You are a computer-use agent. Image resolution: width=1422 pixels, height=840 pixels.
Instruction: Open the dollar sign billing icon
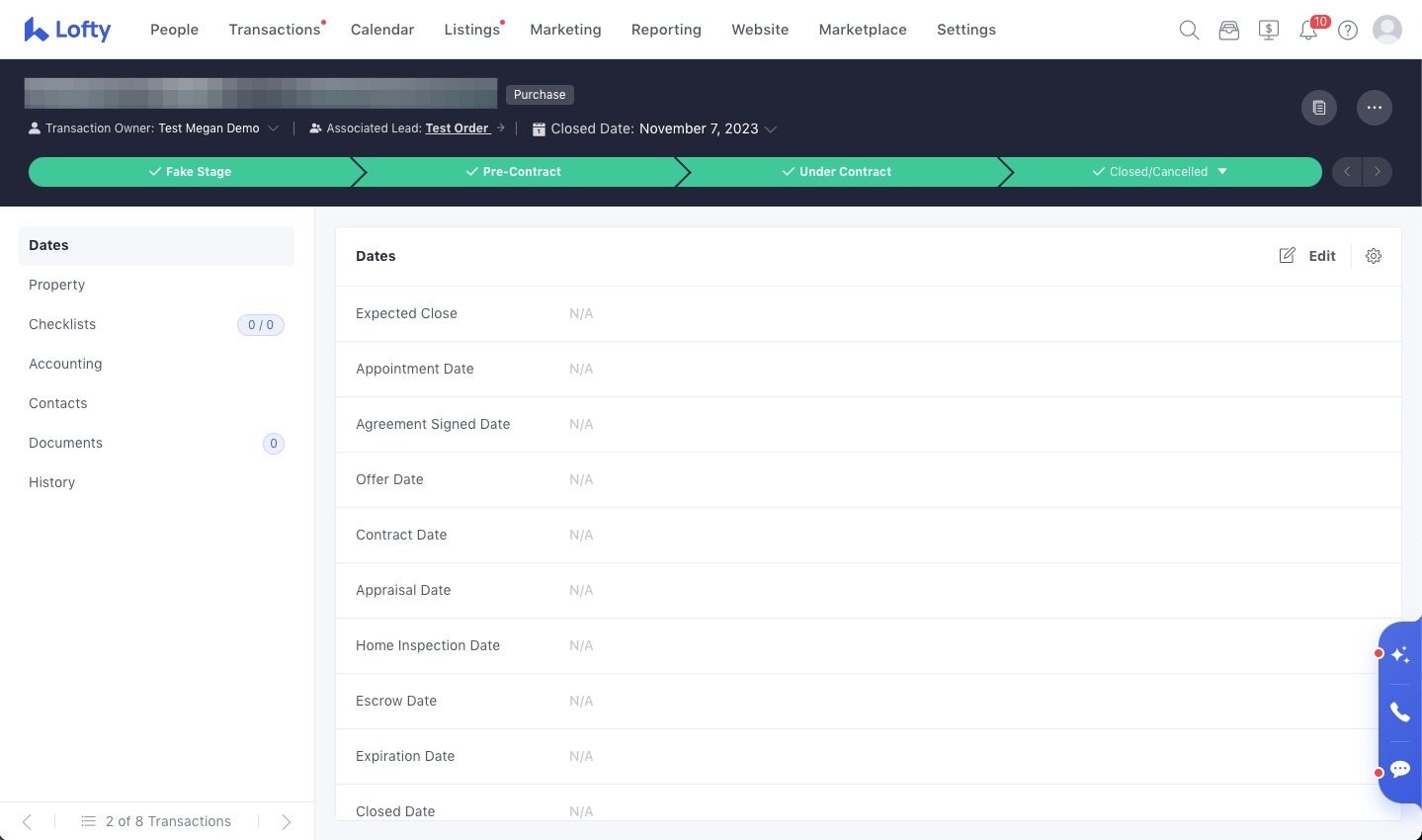pyautogui.click(x=1269, y=30)
